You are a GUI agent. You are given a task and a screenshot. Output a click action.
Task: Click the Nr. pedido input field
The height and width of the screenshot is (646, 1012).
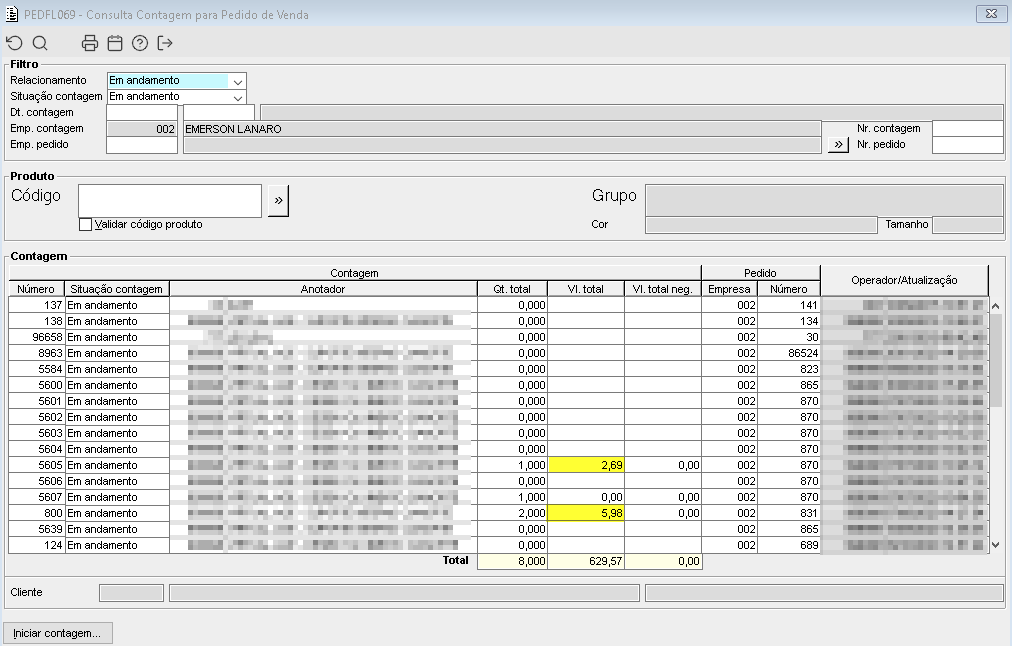pos(967,145)
